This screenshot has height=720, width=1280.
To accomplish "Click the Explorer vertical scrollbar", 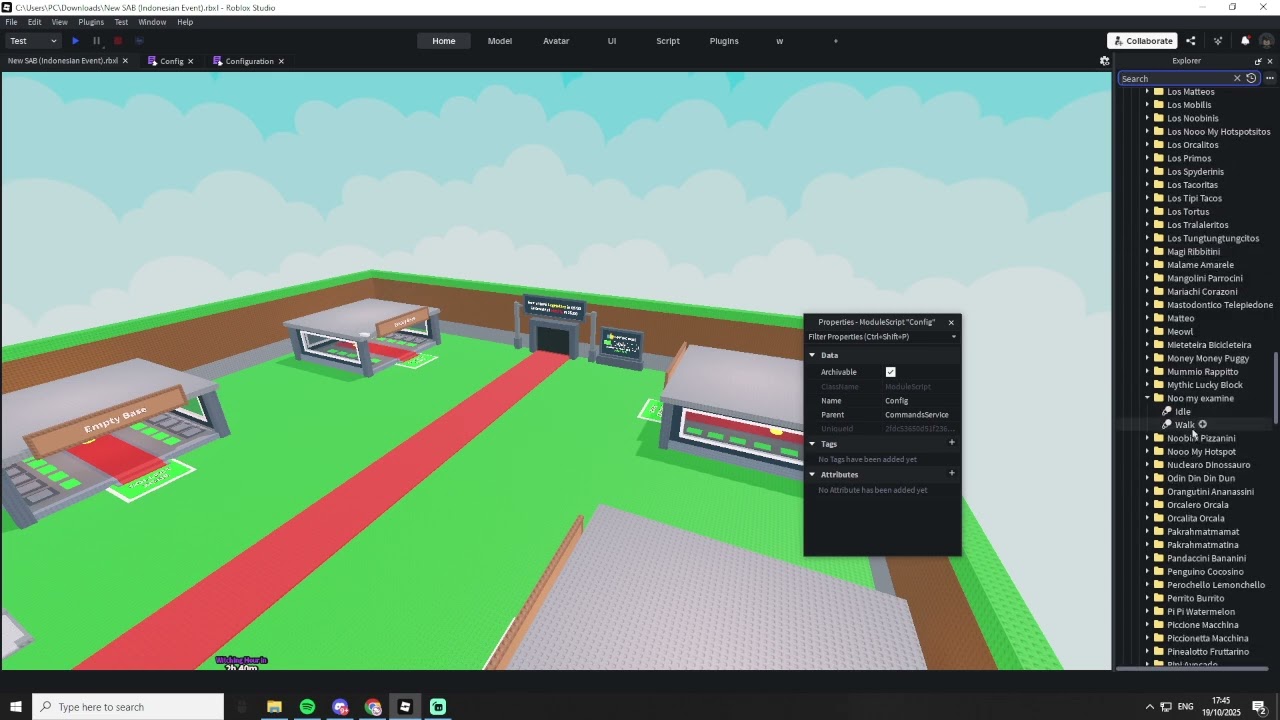I will pos(1275,388).
